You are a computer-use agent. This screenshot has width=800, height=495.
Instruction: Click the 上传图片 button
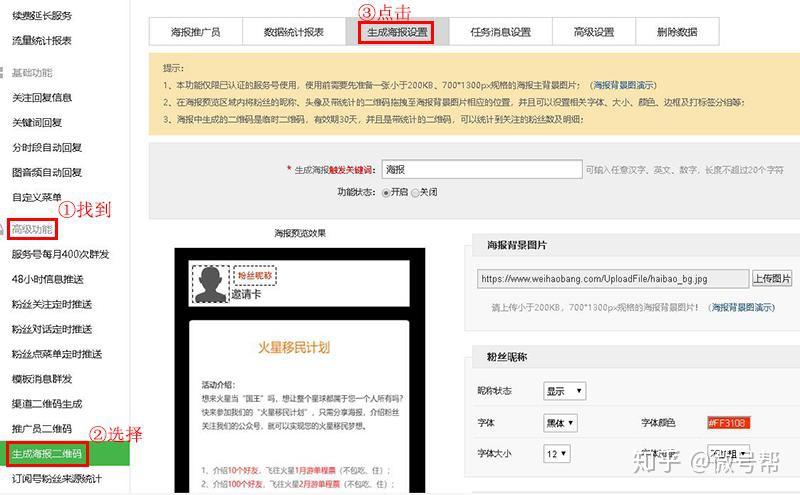[772, 279]
